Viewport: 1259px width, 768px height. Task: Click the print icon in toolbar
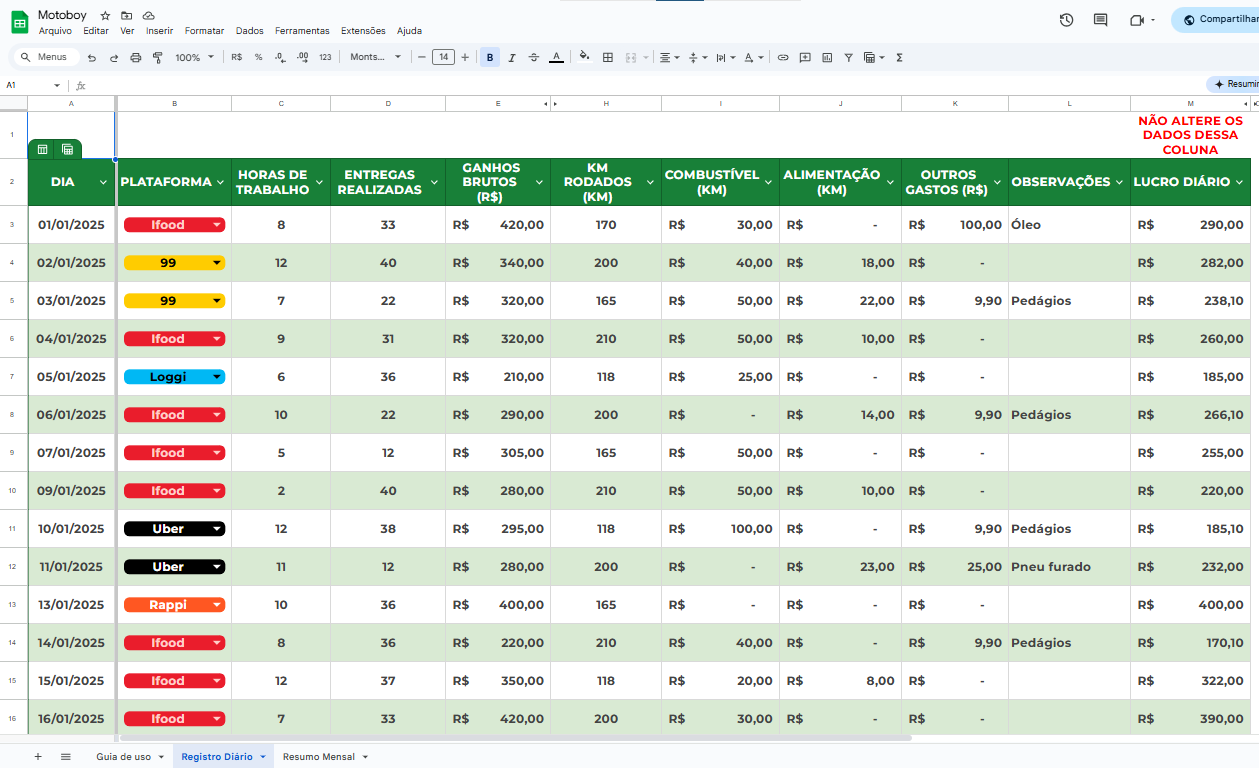(136, 58)
